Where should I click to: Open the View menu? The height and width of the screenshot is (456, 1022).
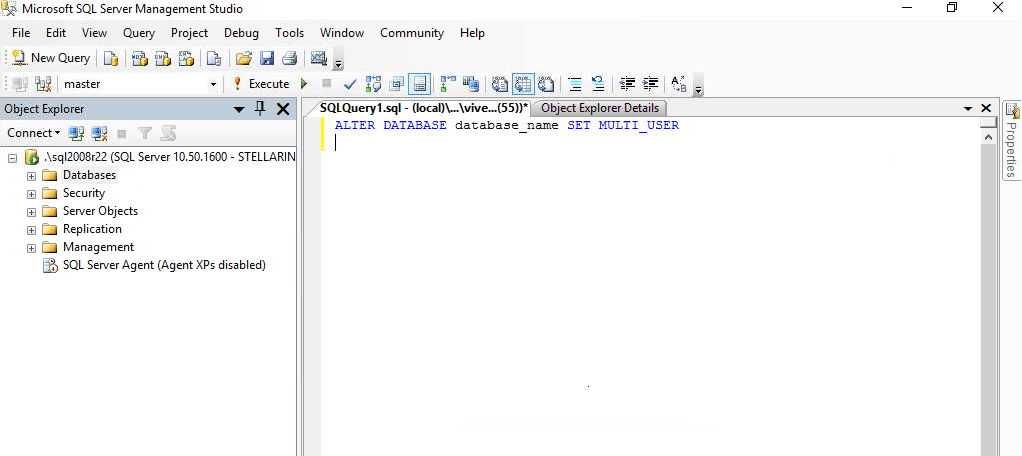coord(95,33)
